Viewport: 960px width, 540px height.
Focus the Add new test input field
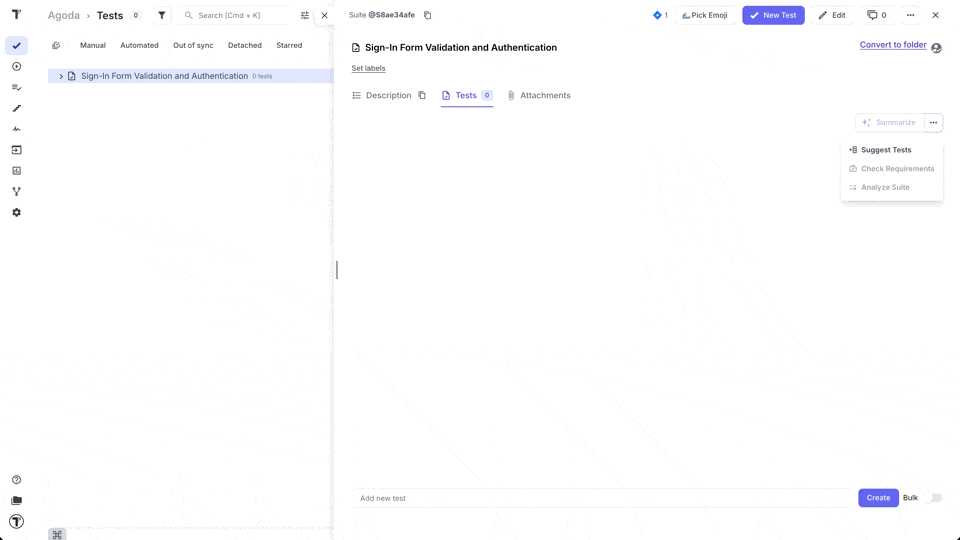600,498
